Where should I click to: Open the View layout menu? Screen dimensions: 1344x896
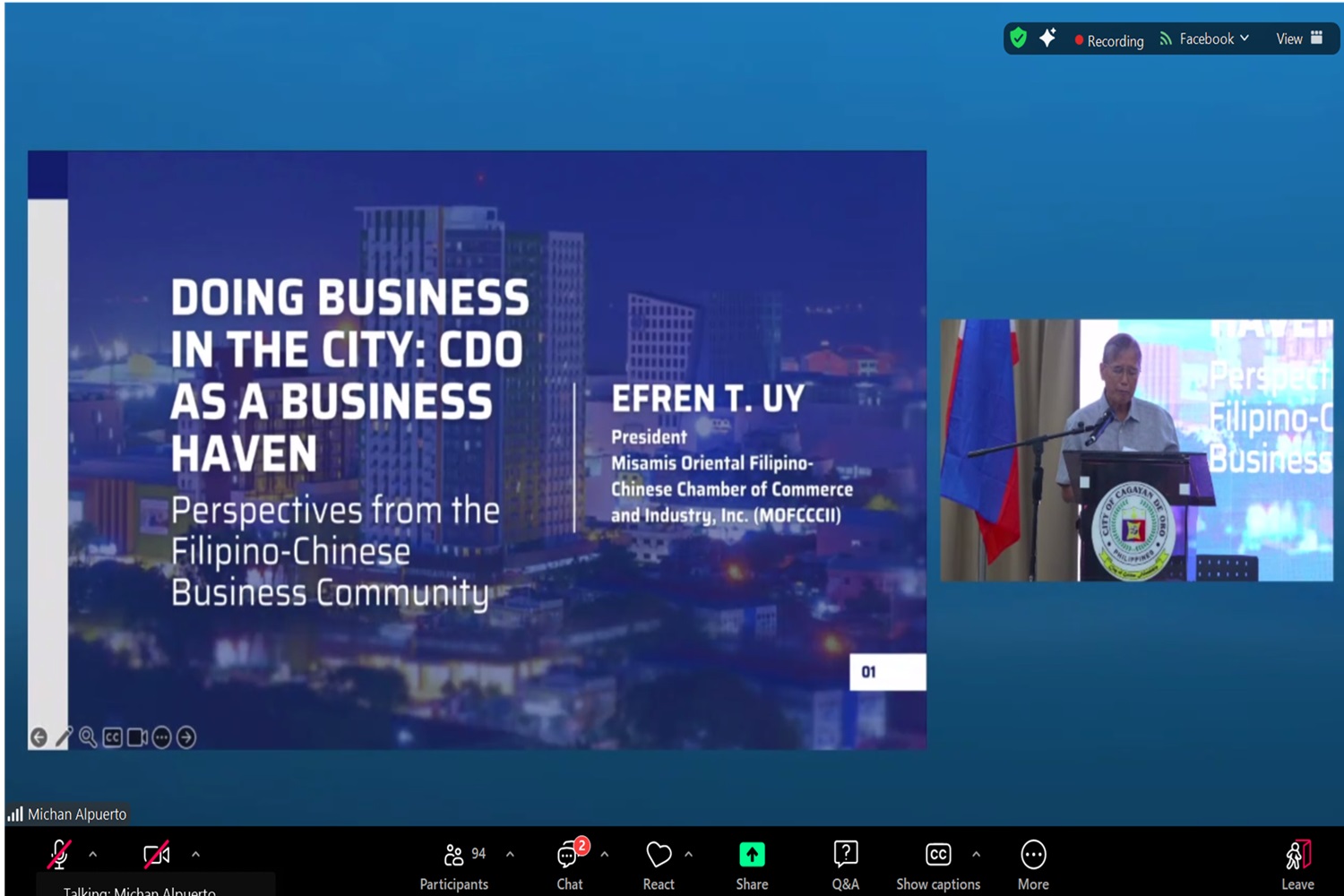pyautogui.click(x=1299, y=39)
